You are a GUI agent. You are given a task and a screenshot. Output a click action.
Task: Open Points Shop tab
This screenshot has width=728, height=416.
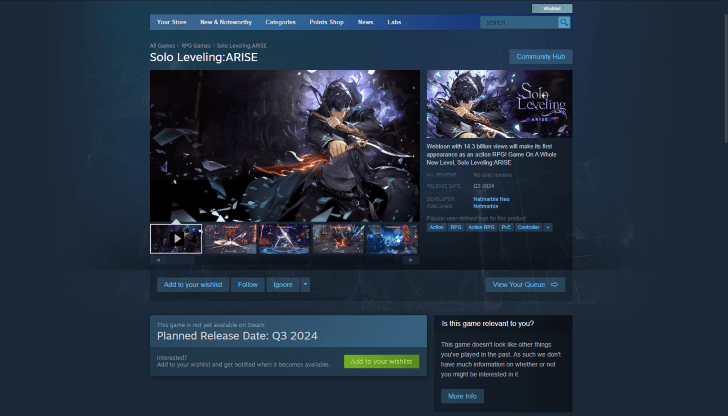click(326, 22)
